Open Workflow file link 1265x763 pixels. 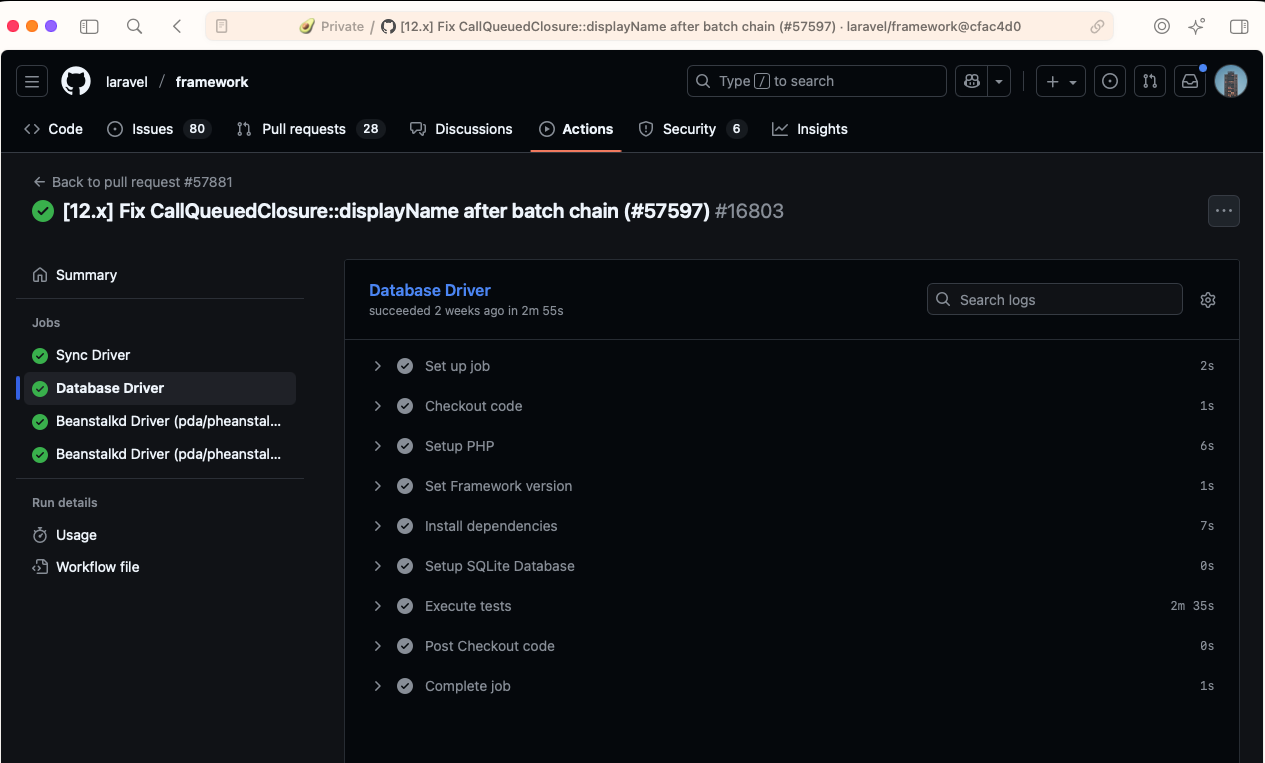click(x=160, y=567)
